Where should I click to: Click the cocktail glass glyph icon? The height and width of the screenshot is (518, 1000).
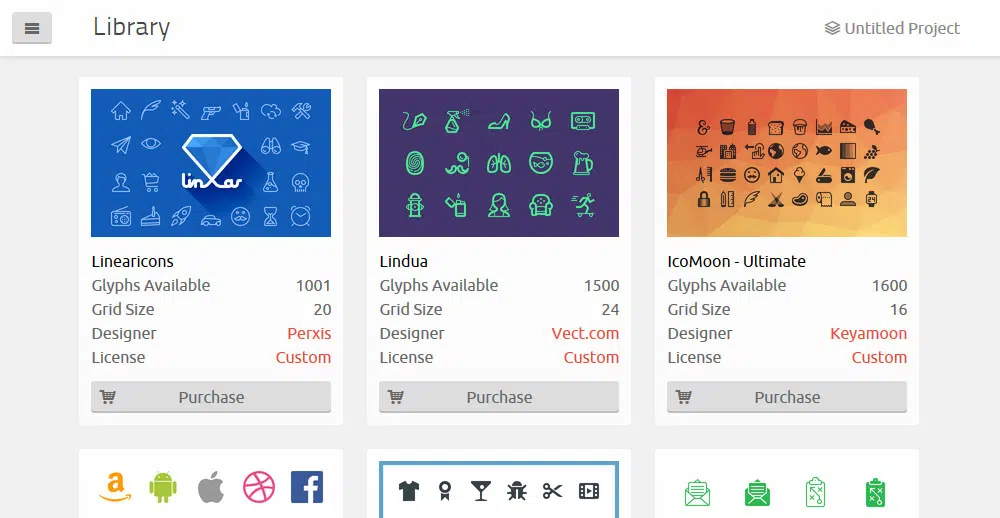[x=481, y=490]
